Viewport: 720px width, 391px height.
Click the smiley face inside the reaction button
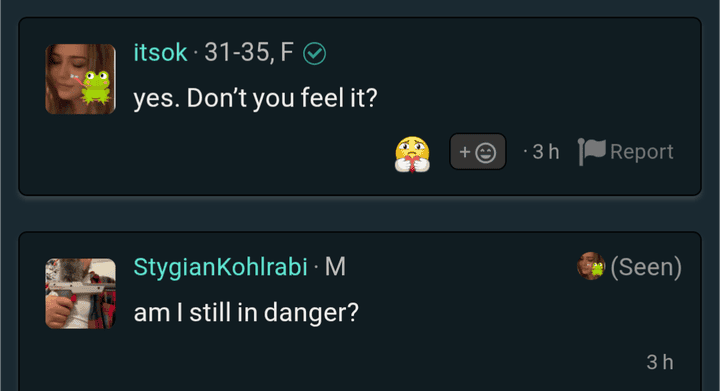click(485, 152)
